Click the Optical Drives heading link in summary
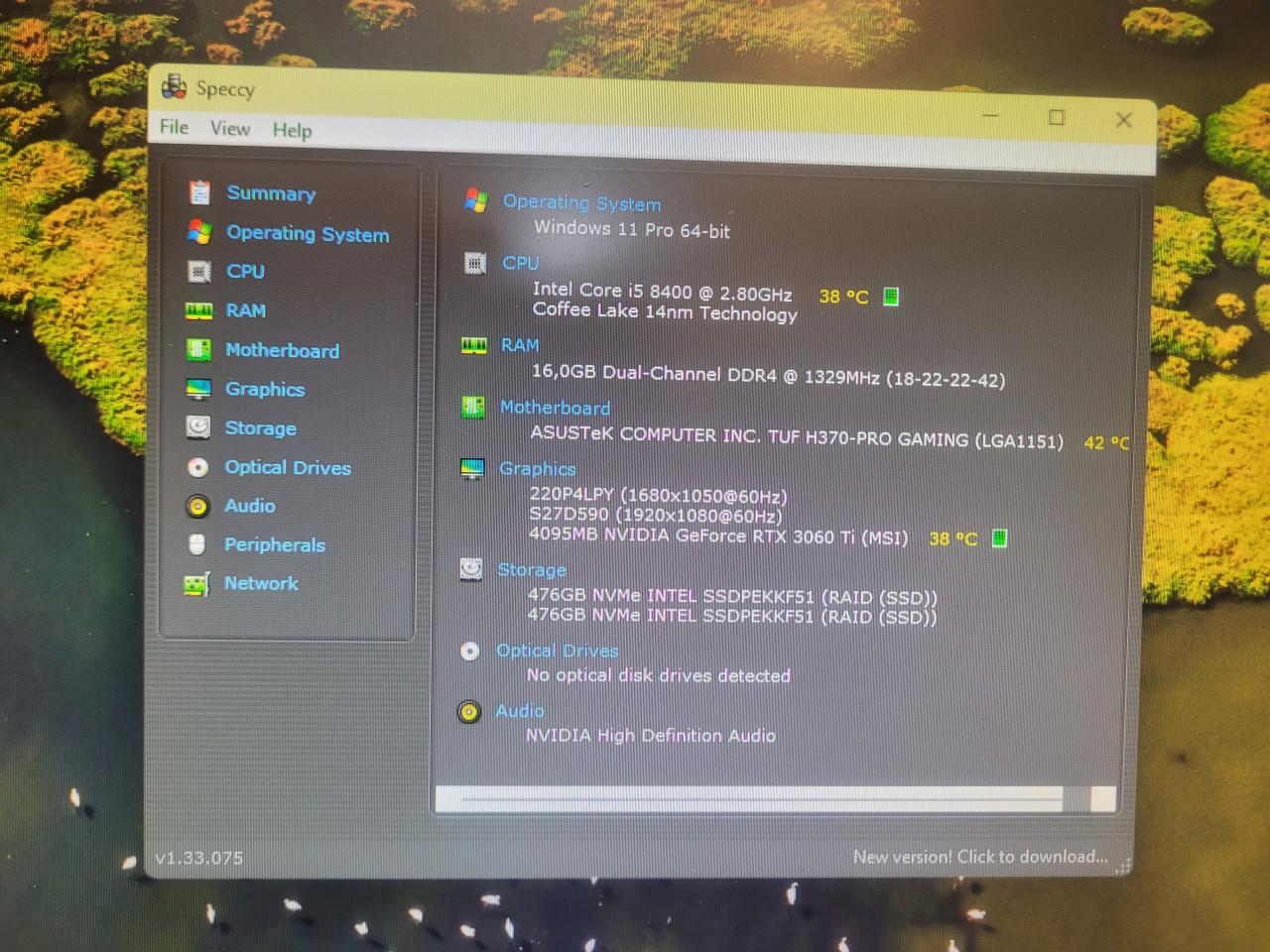Screen dimensions: 1270x952 pos(557,651)
